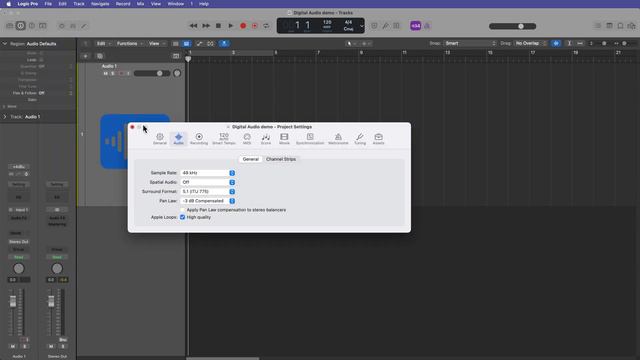640x360 pixels.
Task: Toggle the purple count-in button
Action: pos(416,26)
